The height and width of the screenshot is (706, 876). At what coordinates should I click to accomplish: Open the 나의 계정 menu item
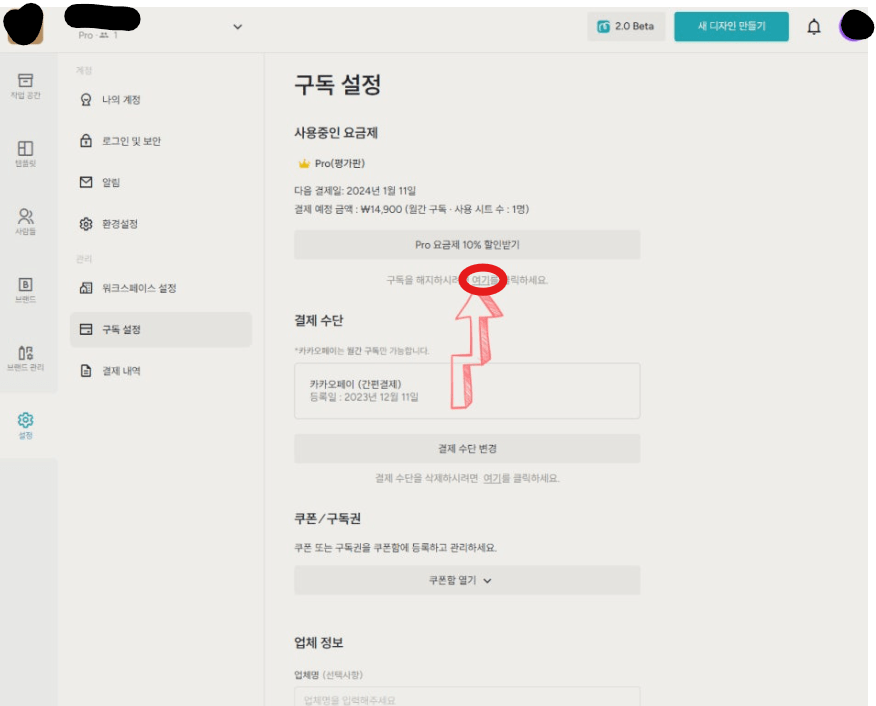121,100
